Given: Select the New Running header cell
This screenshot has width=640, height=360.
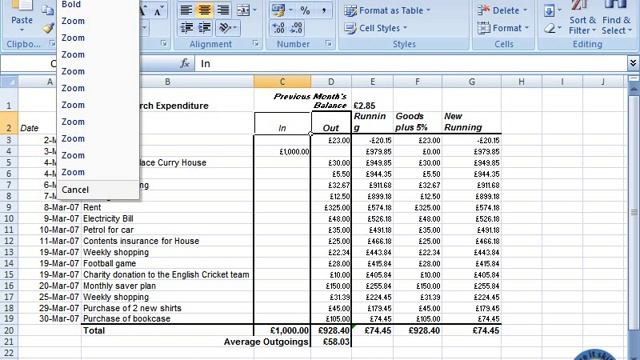Looking at the screenshot, I should point(471,122).
